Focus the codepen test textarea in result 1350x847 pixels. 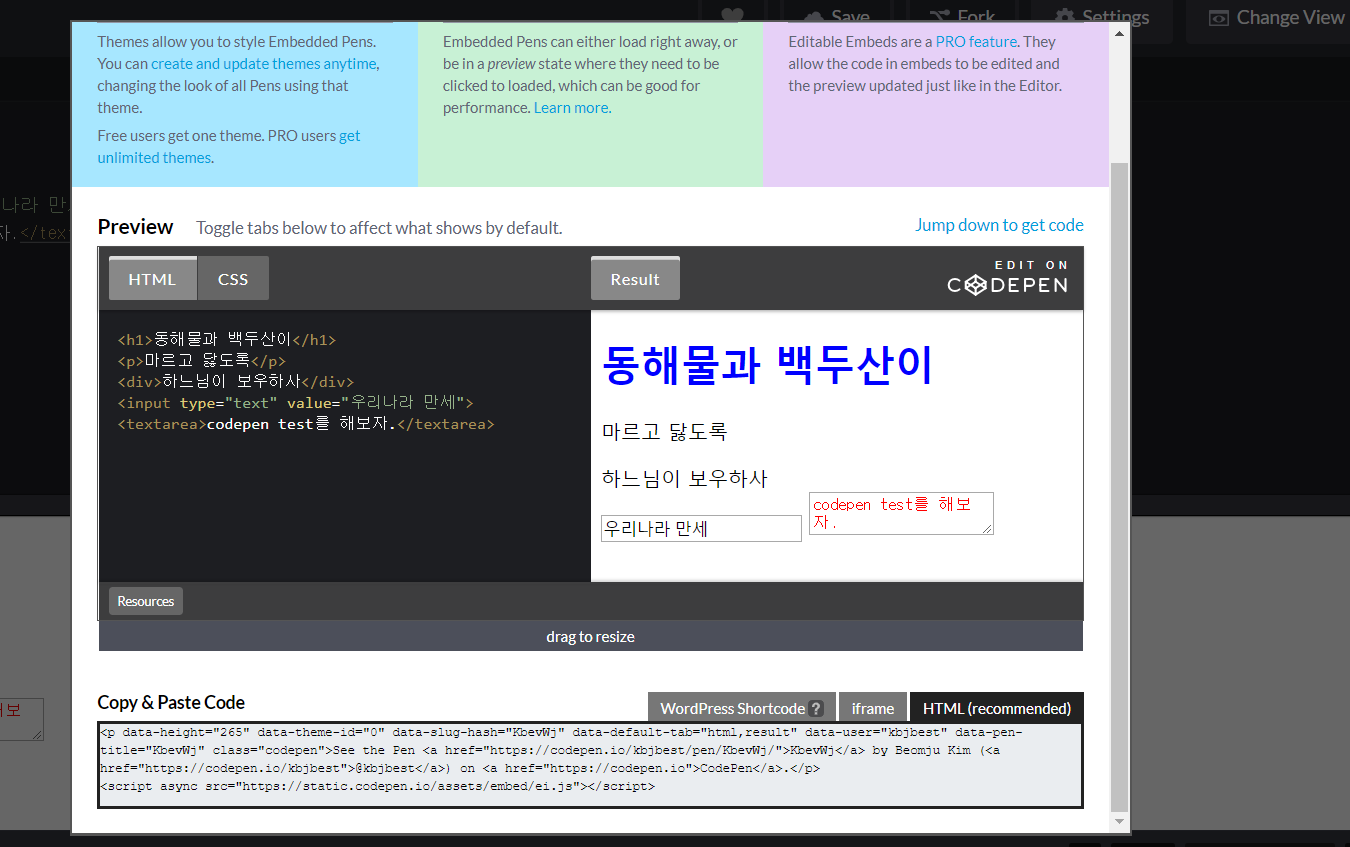point(901,513)
